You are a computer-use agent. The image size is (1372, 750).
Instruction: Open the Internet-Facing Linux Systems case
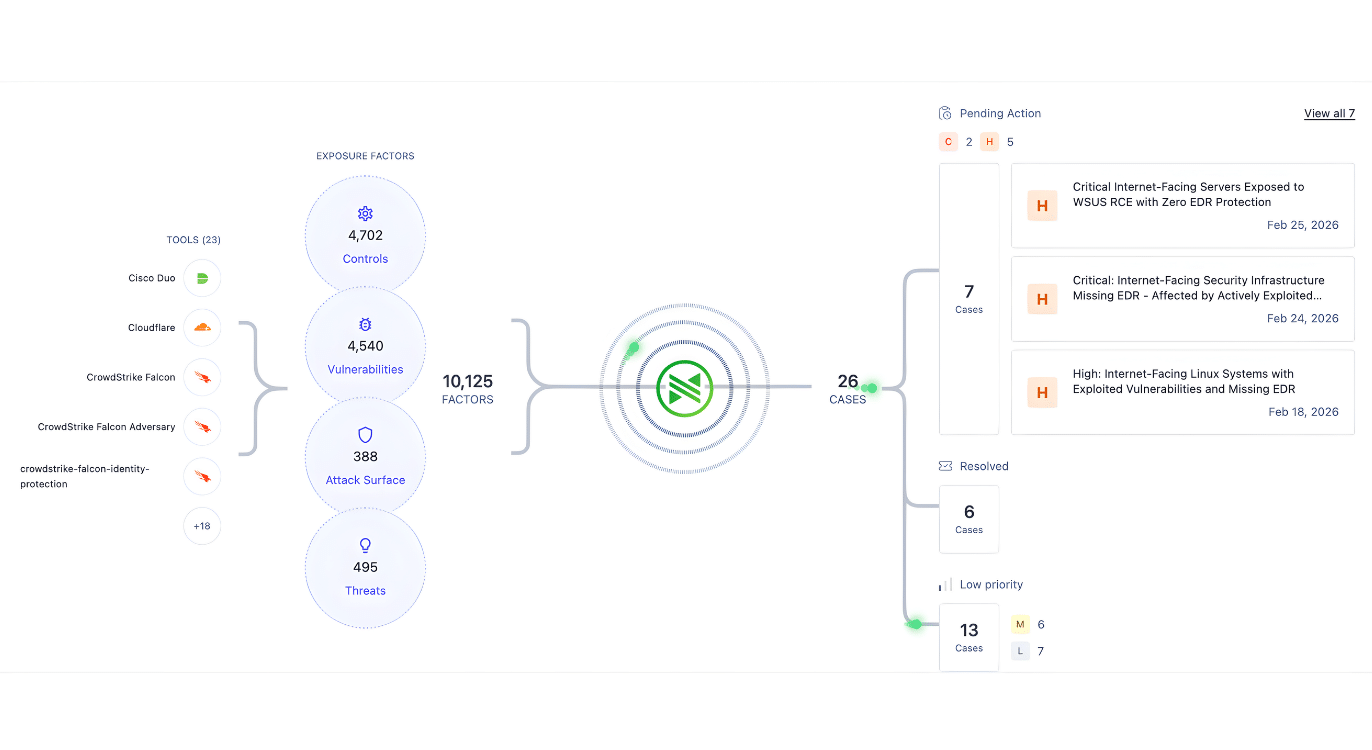point(1182,392)
